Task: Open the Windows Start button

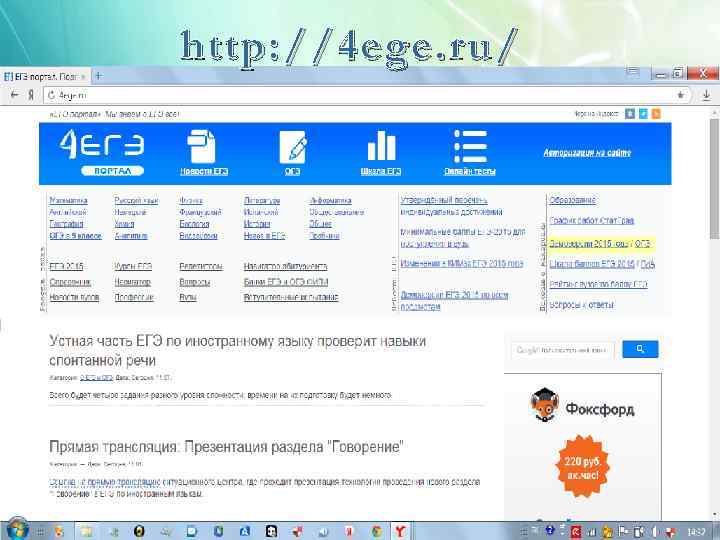Action: (x=17, y=529)
